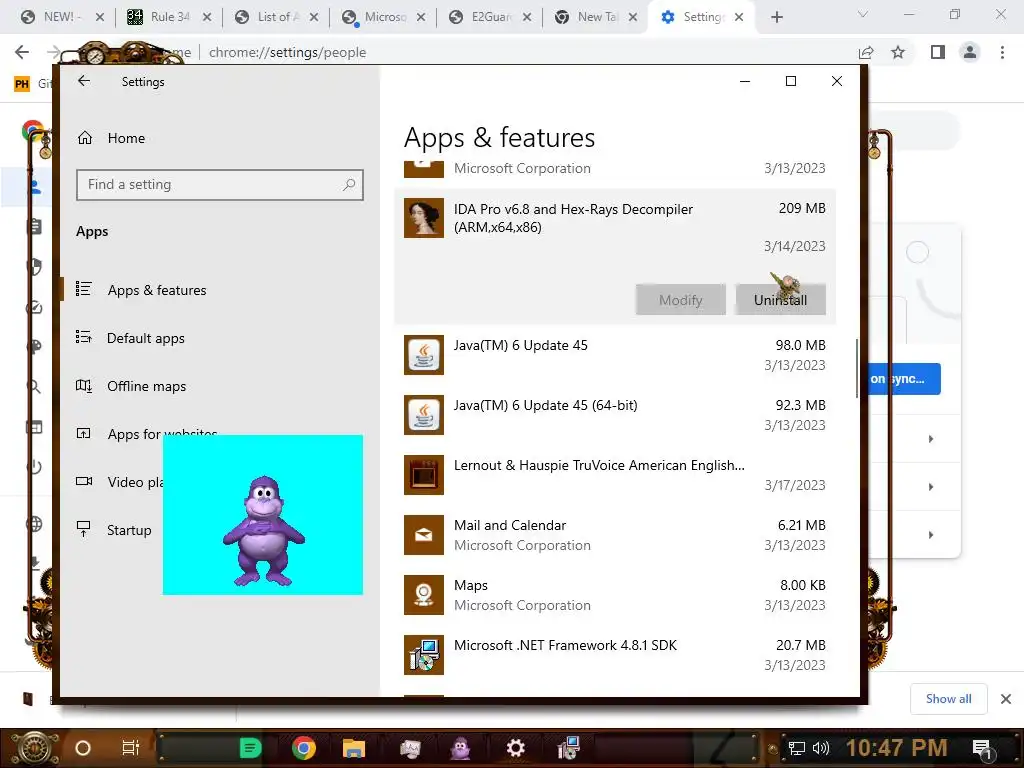Open Chrome three-dot menu
The image size is (1024, 768).
pos(1002,52)
